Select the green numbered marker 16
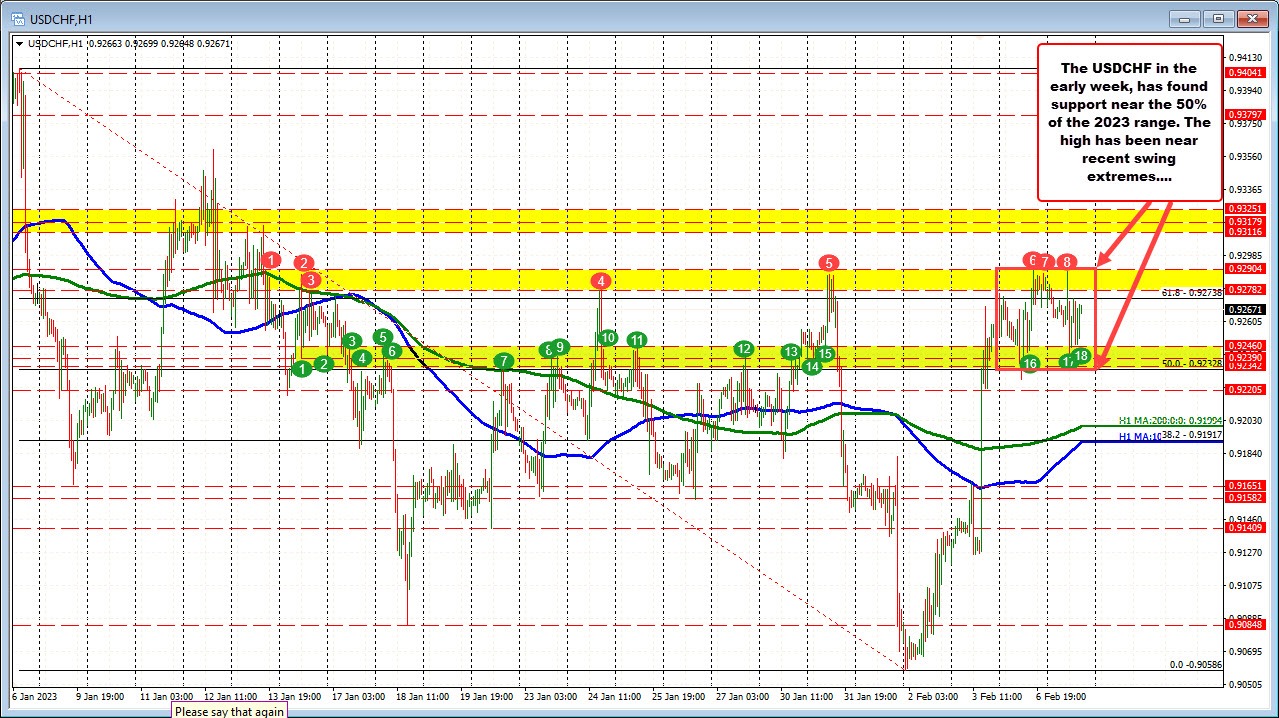The width and height of the screenshot is (1279, 718). coord(1031,365)
